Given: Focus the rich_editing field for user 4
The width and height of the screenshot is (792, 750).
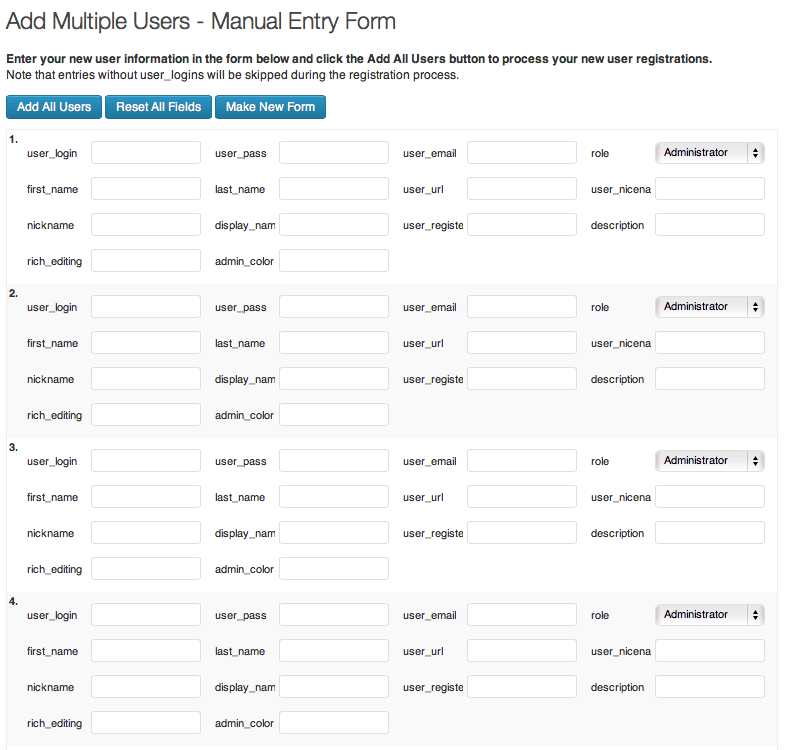Looking at the screenshot, I should pyautogui.click(x=146, y=723).
